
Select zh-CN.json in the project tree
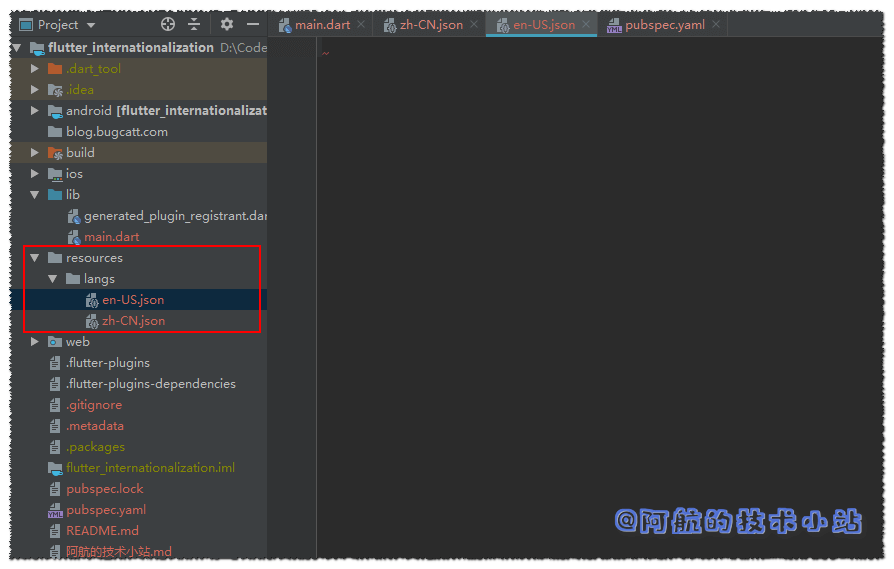click(x=133, y=321)
